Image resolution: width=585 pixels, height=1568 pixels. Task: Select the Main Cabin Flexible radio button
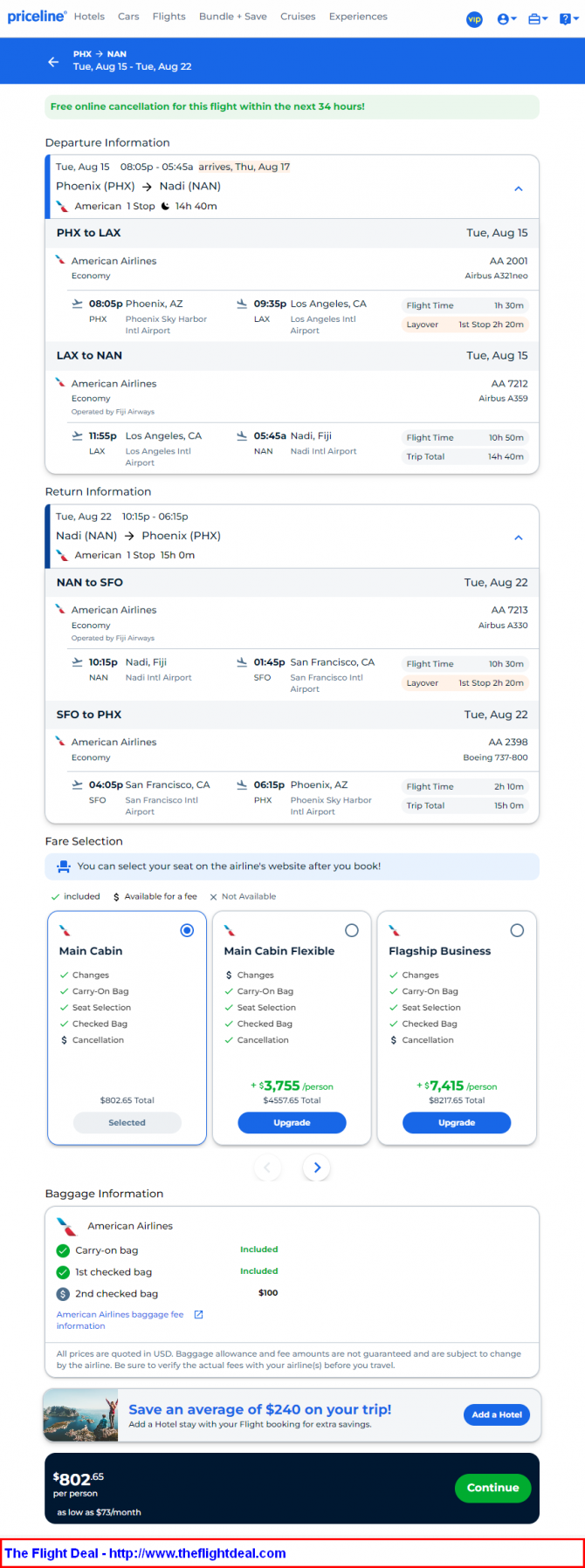pos(352,931)
